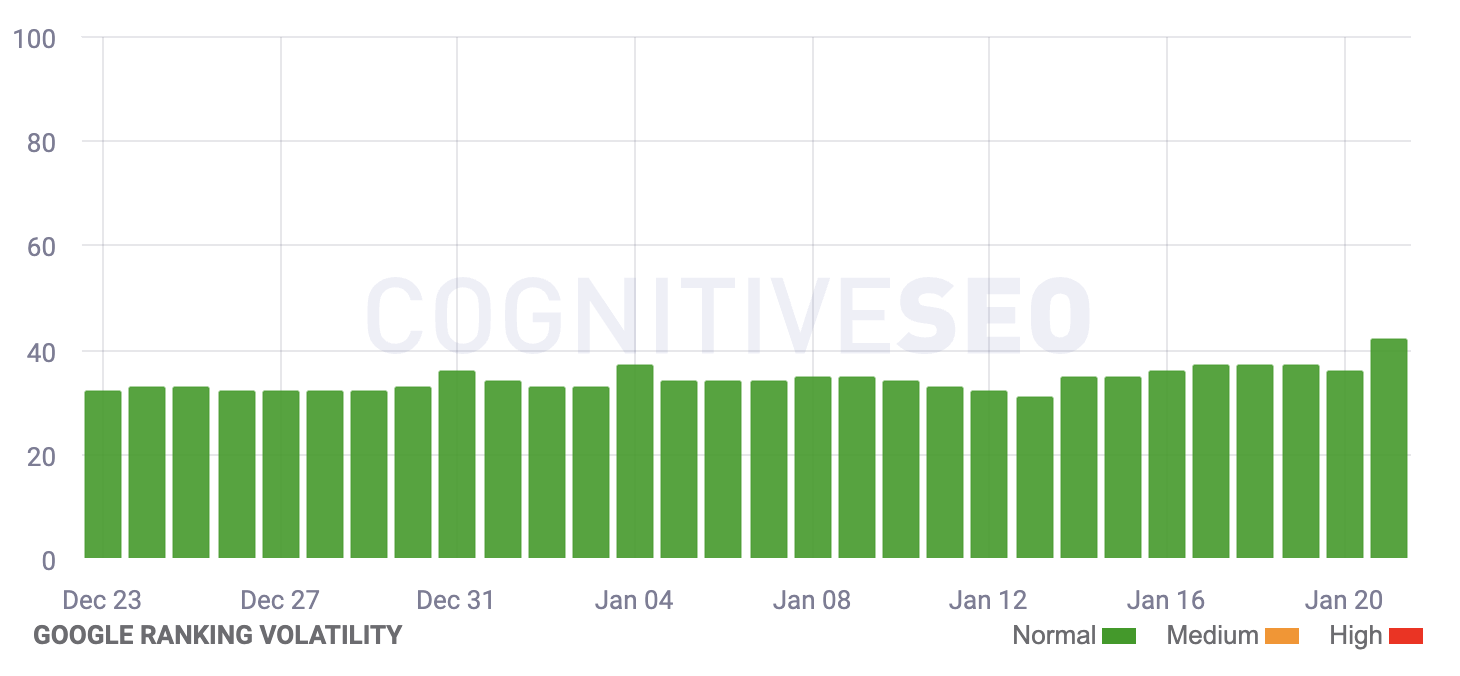Image resolution: width=1460 pixels, height=676 pixels.
Task: Click the Google Ranking Volatility title
Action: [x=218, y=635]
